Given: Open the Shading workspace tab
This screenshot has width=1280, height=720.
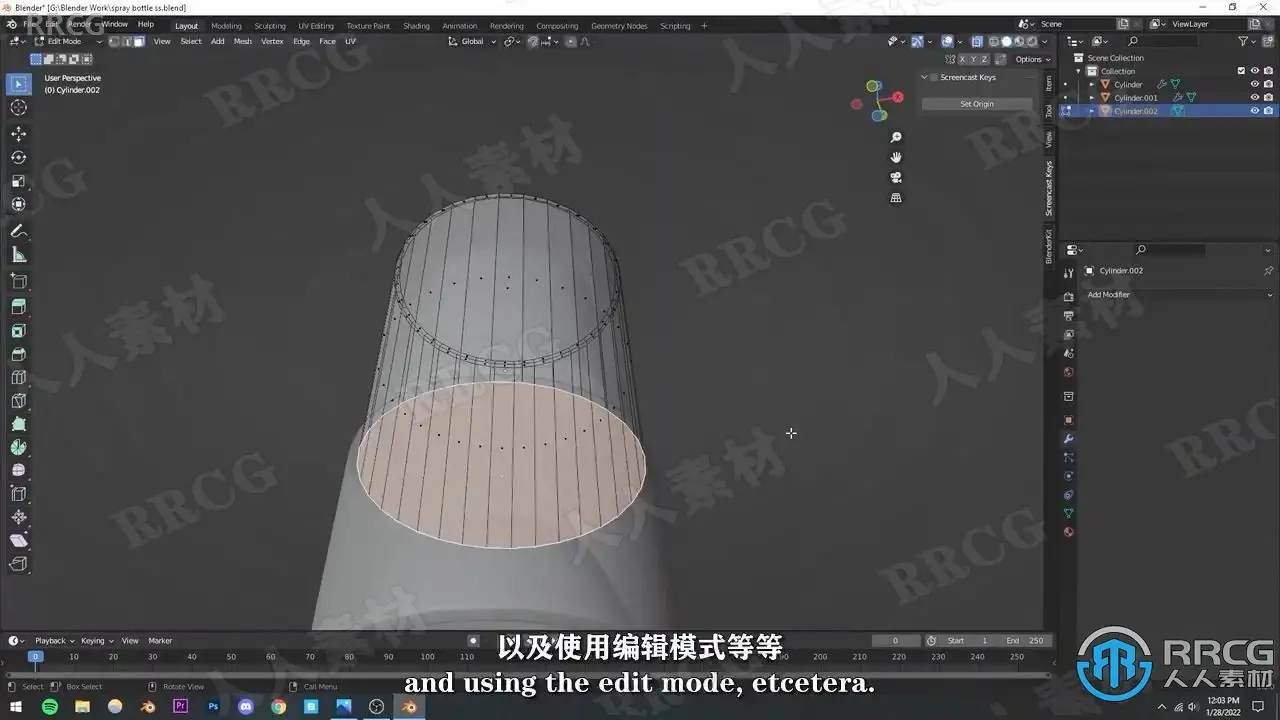Looking at the screenshot, I should click(416, 26).
